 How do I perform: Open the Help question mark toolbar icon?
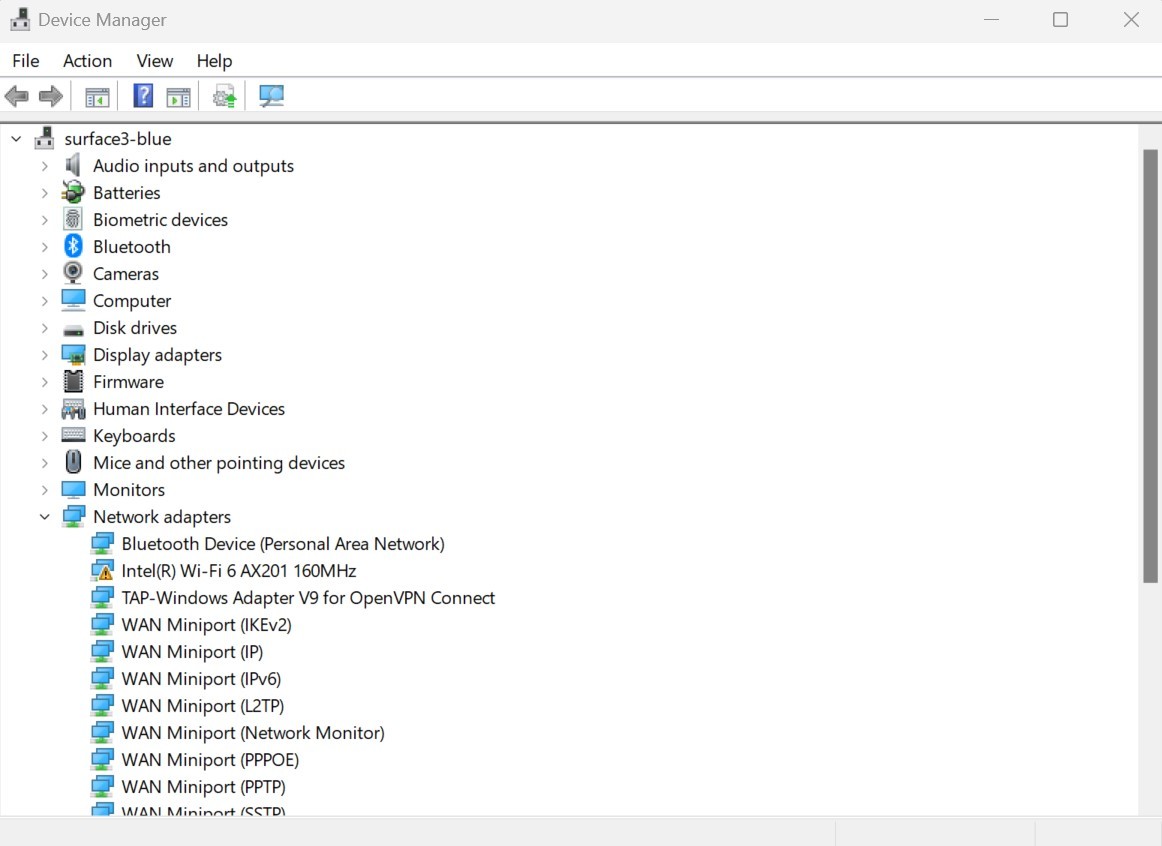pos(143,96)
